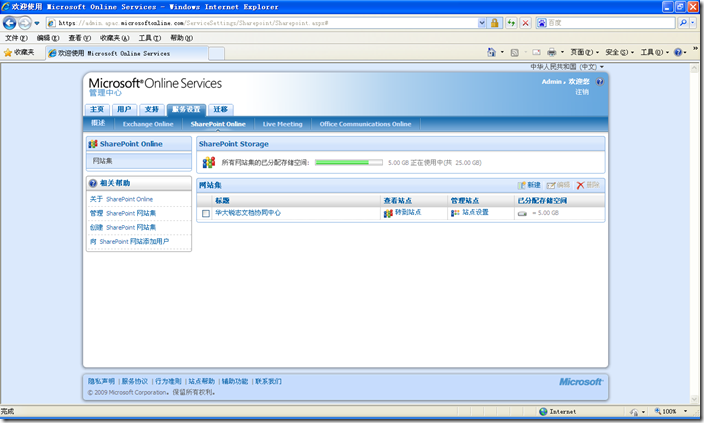
Task: Open the 工具 menu in menu bar
Action: pyautogui.click(x=150, y=38)
